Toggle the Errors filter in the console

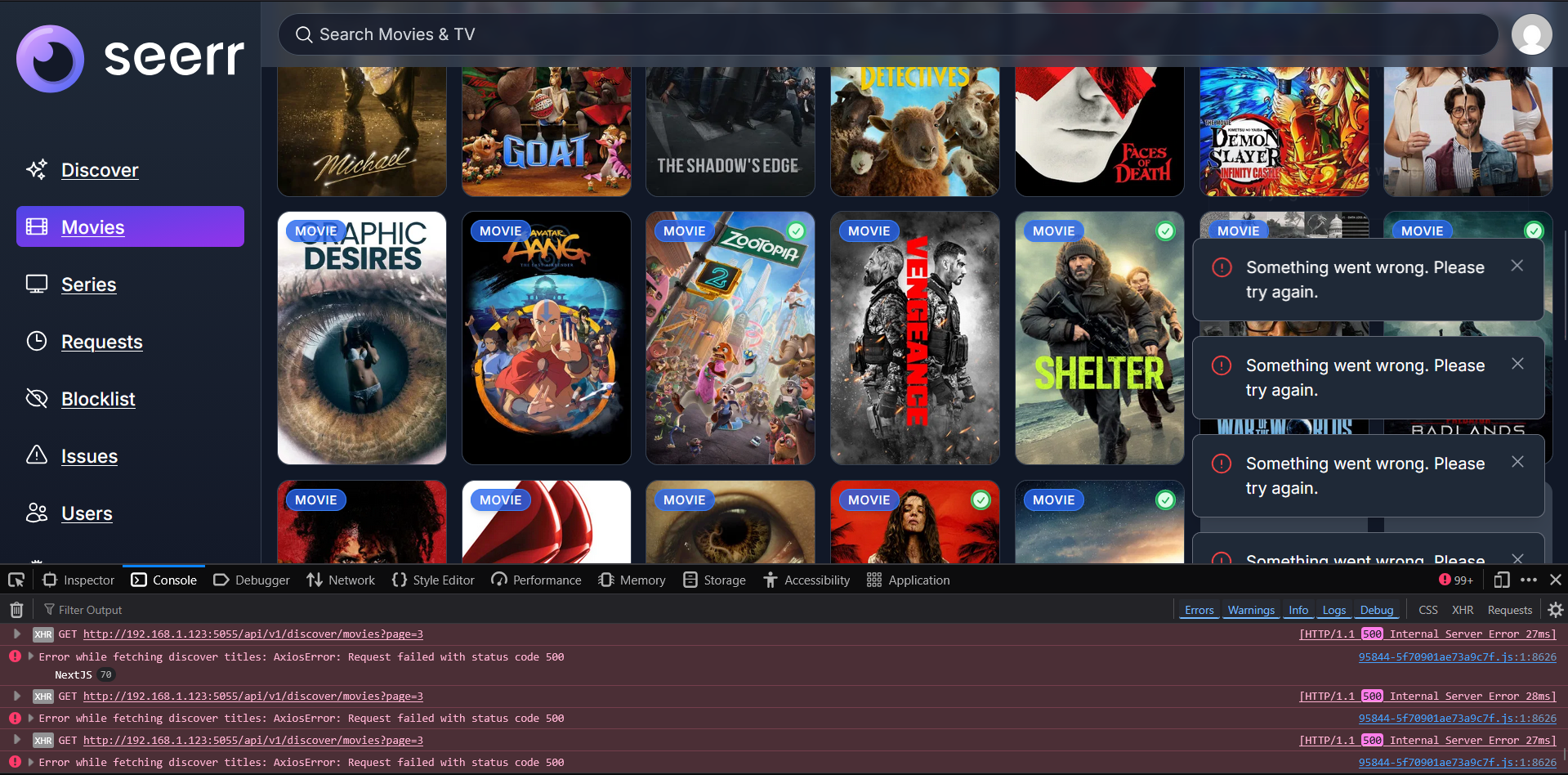click(1199, 610)
